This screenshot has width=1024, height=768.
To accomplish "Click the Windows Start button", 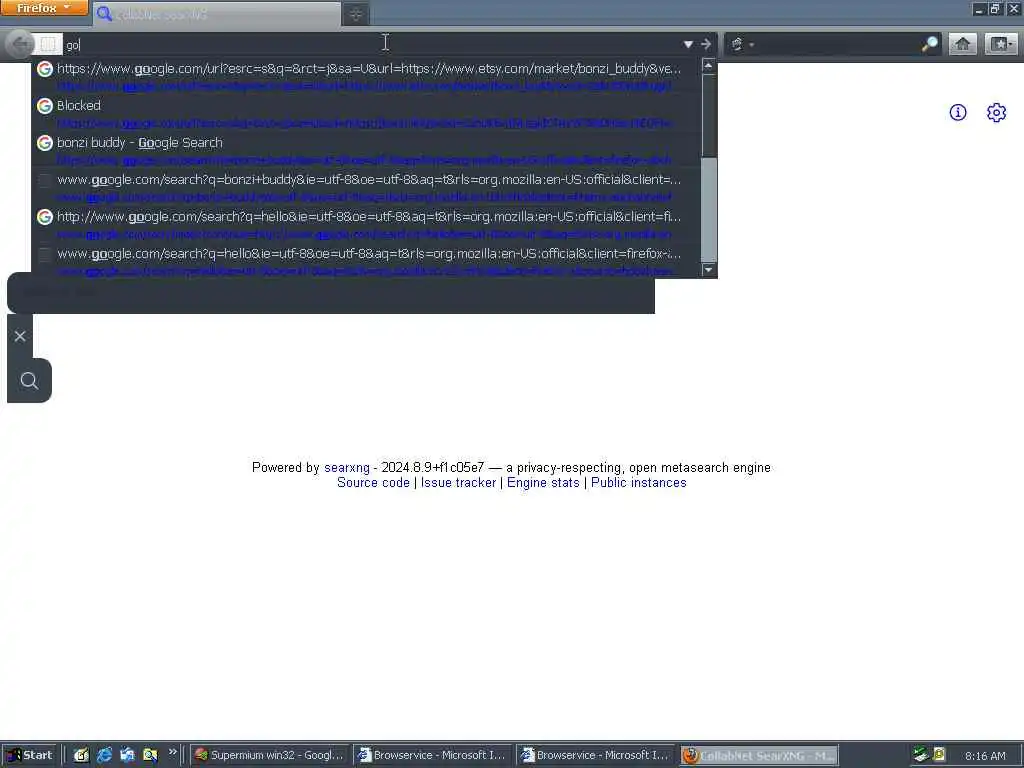I will [x=30, y=756].
